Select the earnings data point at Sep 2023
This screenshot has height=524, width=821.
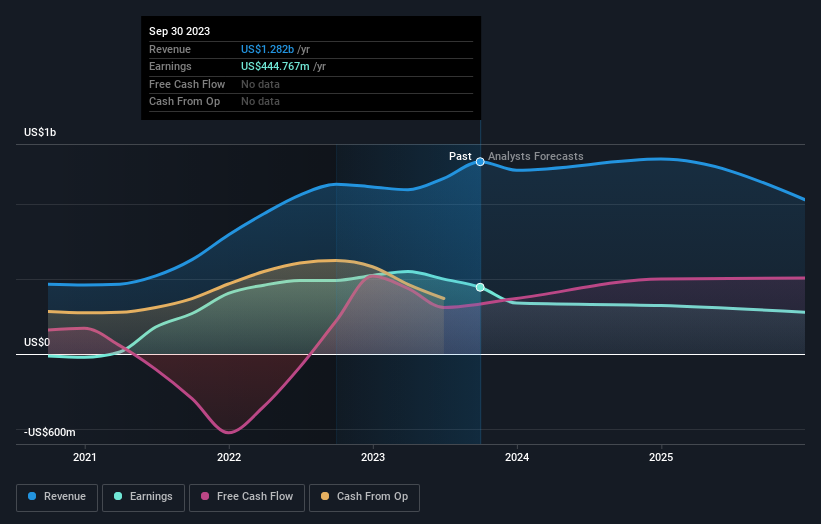click(480, 287)
